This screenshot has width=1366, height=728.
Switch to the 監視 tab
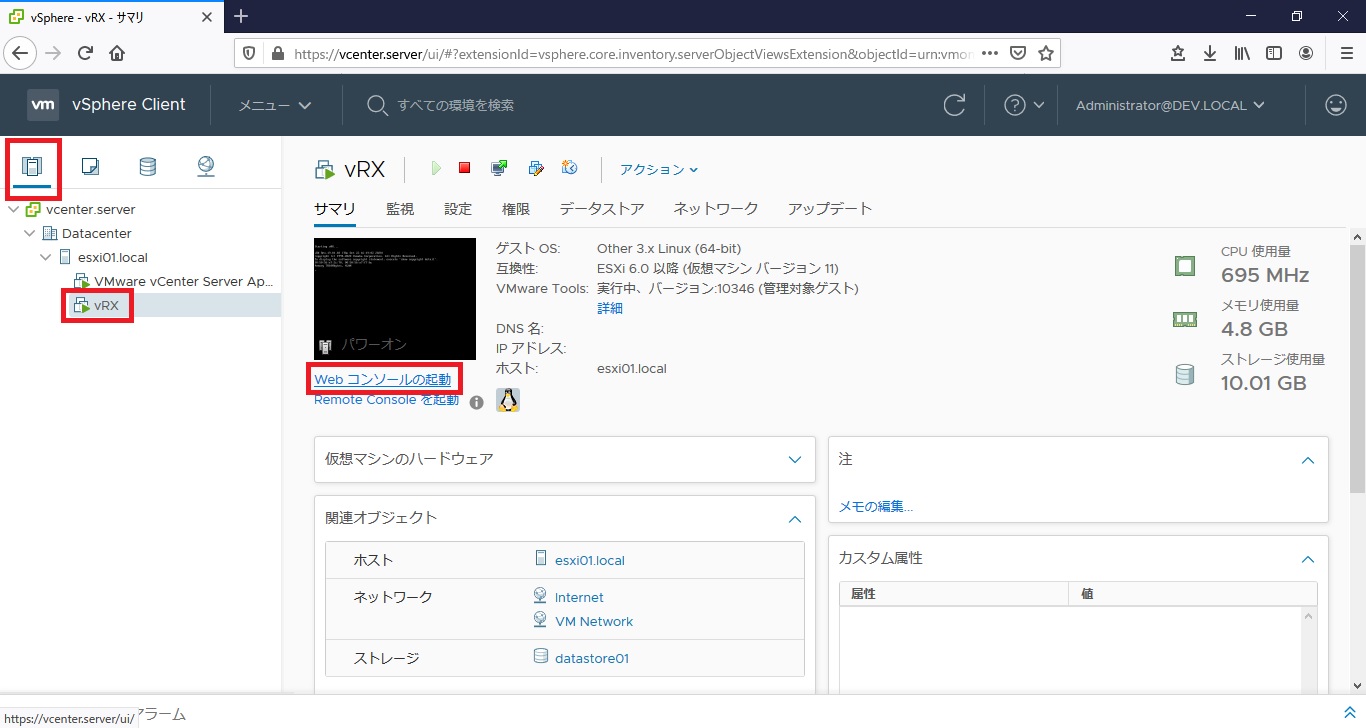400,209
